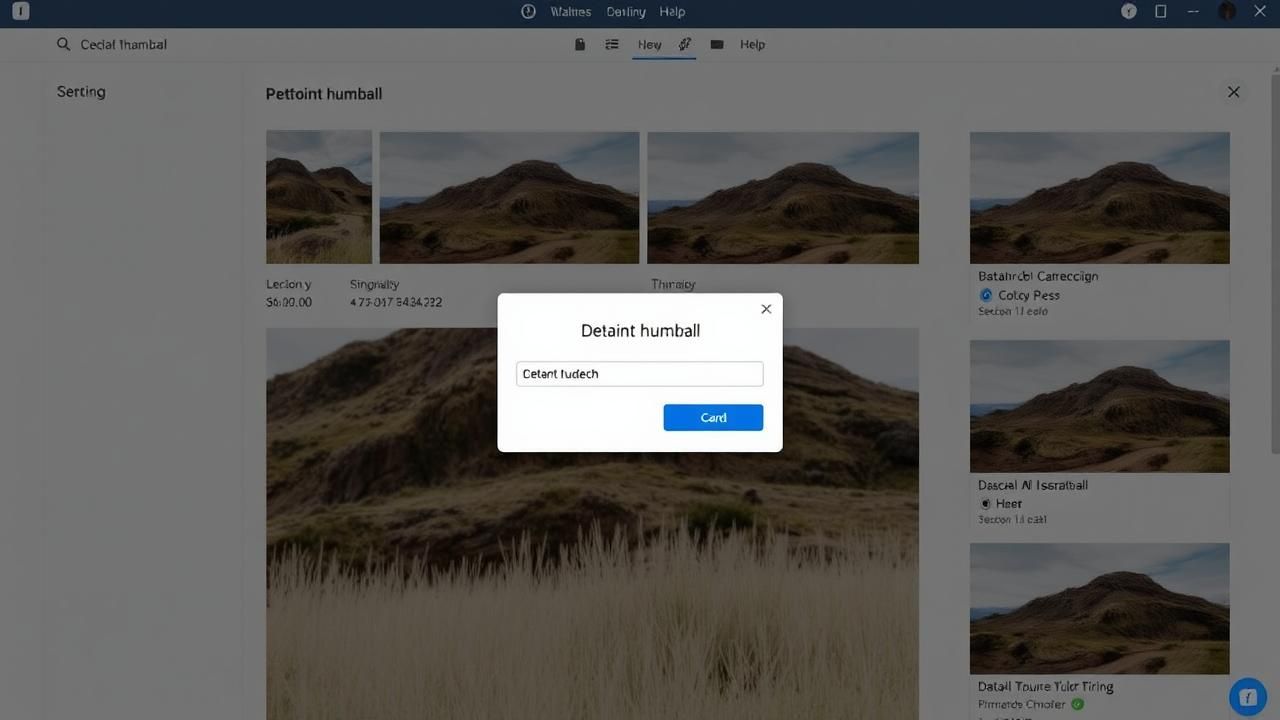Close the Detaint humball dialog
Viewport: 1280px width, 720px height.
coord(766,309)
